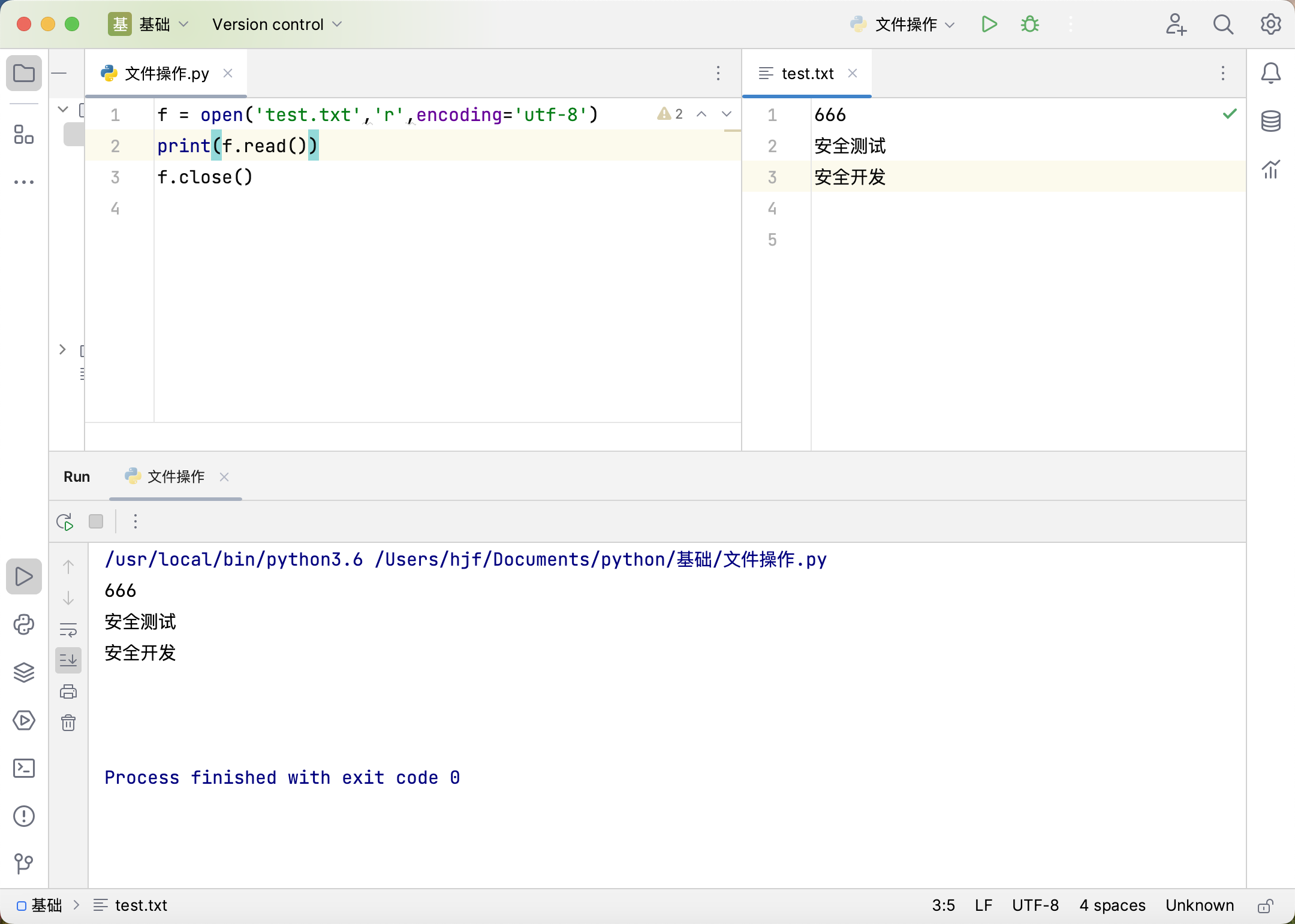Switch to the test.txt editor tab

tap(807, 74)
